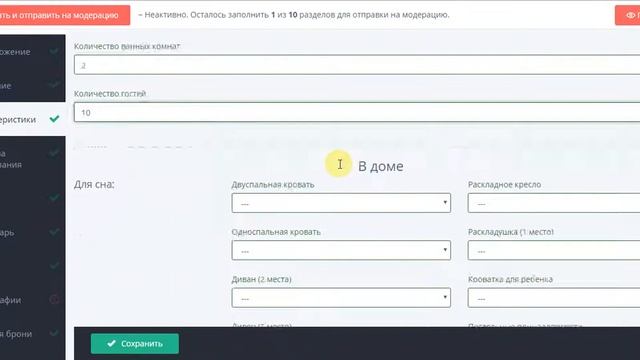Click checkmark icon beside 'брони' sidebar item

coord(54,333)
